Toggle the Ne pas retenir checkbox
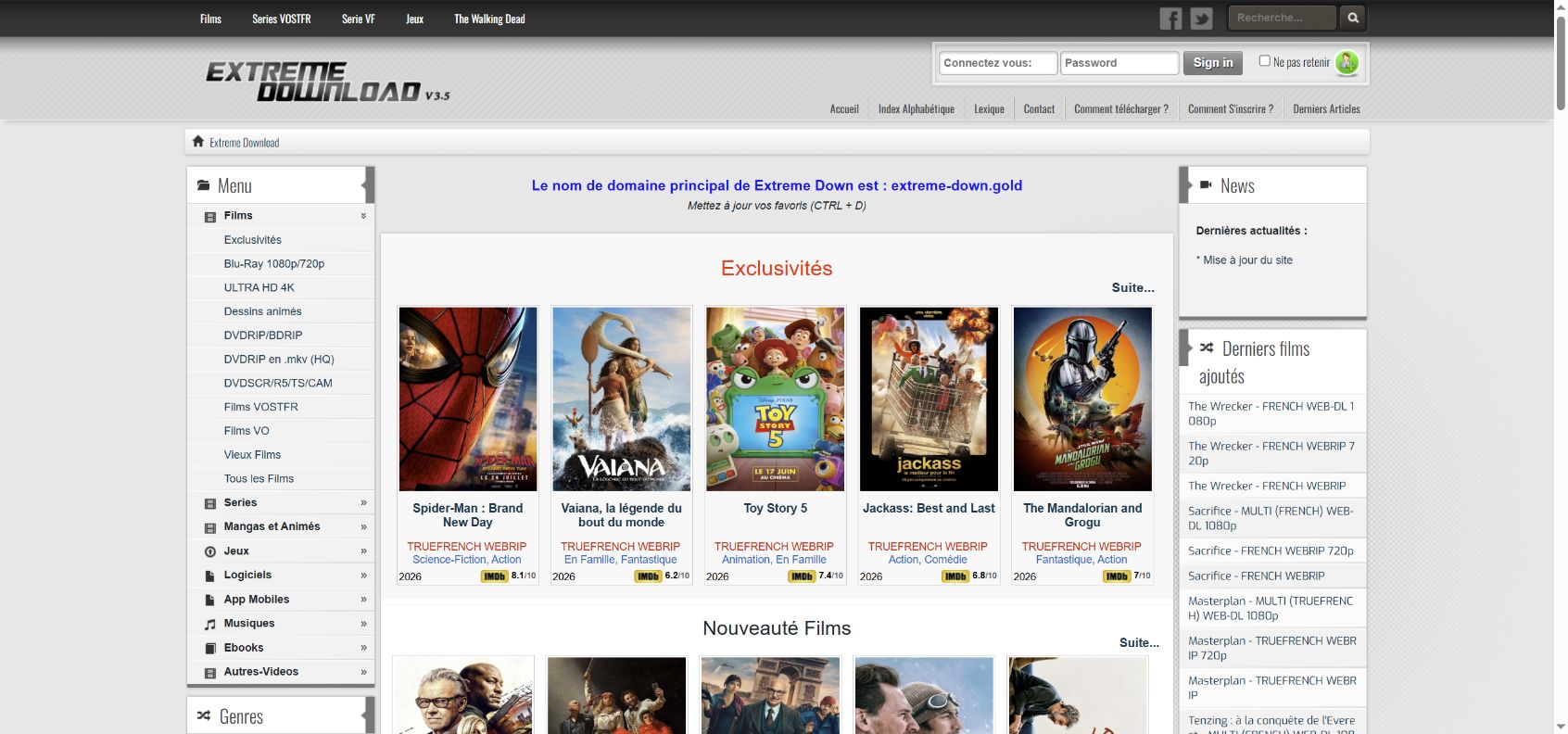 (1264, 60)
